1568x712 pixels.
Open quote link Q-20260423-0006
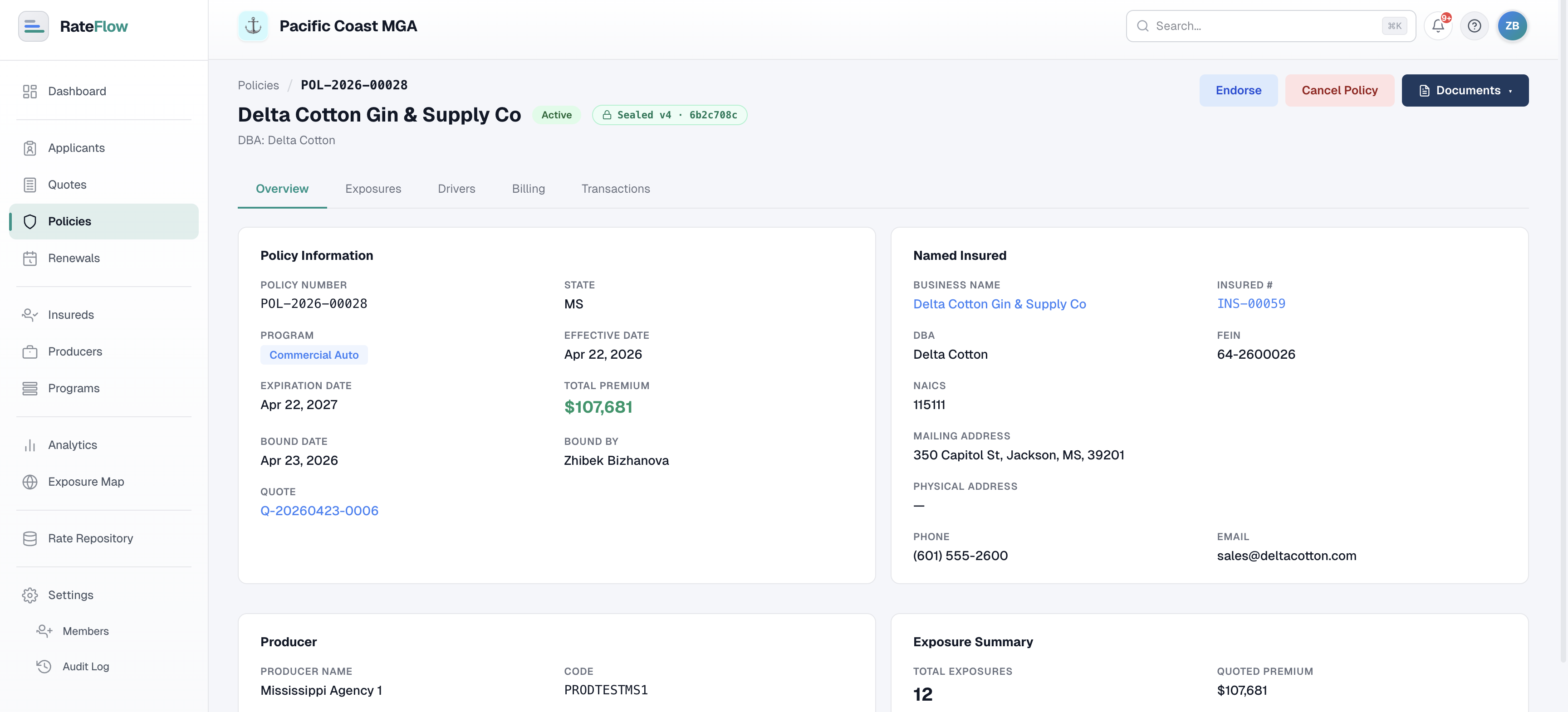319,511
